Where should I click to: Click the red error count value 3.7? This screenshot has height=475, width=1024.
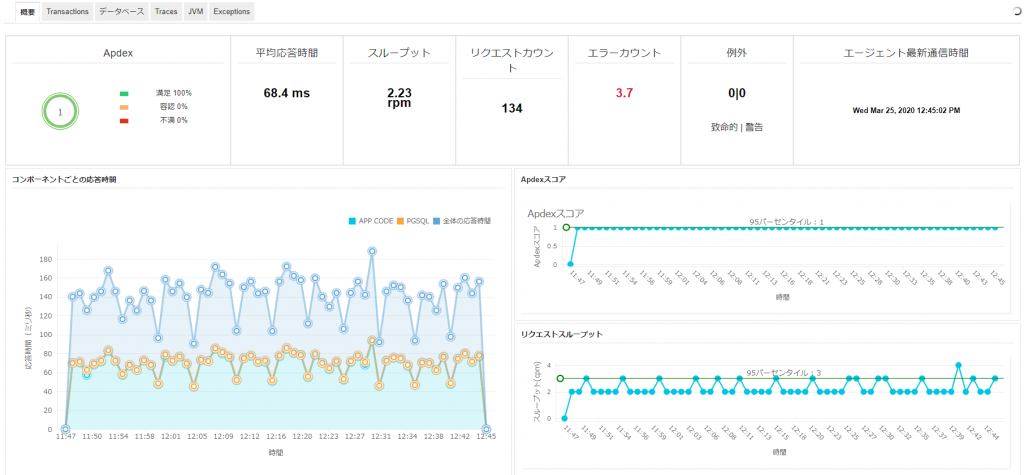624,93
